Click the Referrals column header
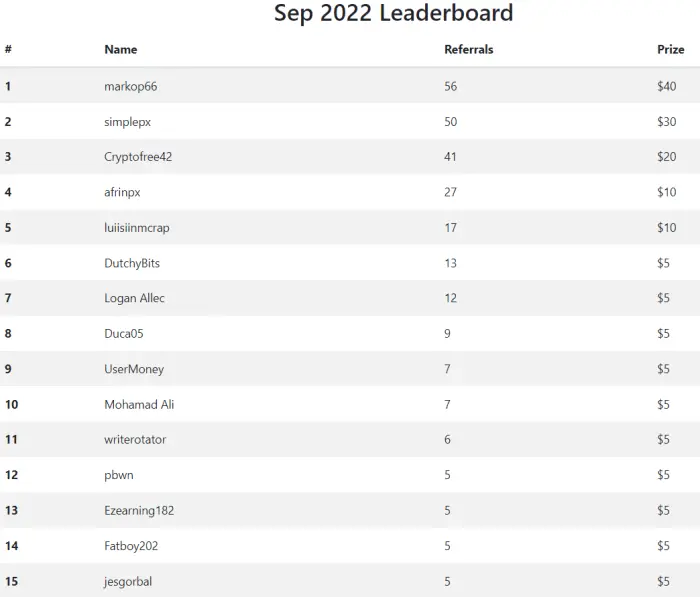The image size is (700, 597). click(x=469, y=50)
